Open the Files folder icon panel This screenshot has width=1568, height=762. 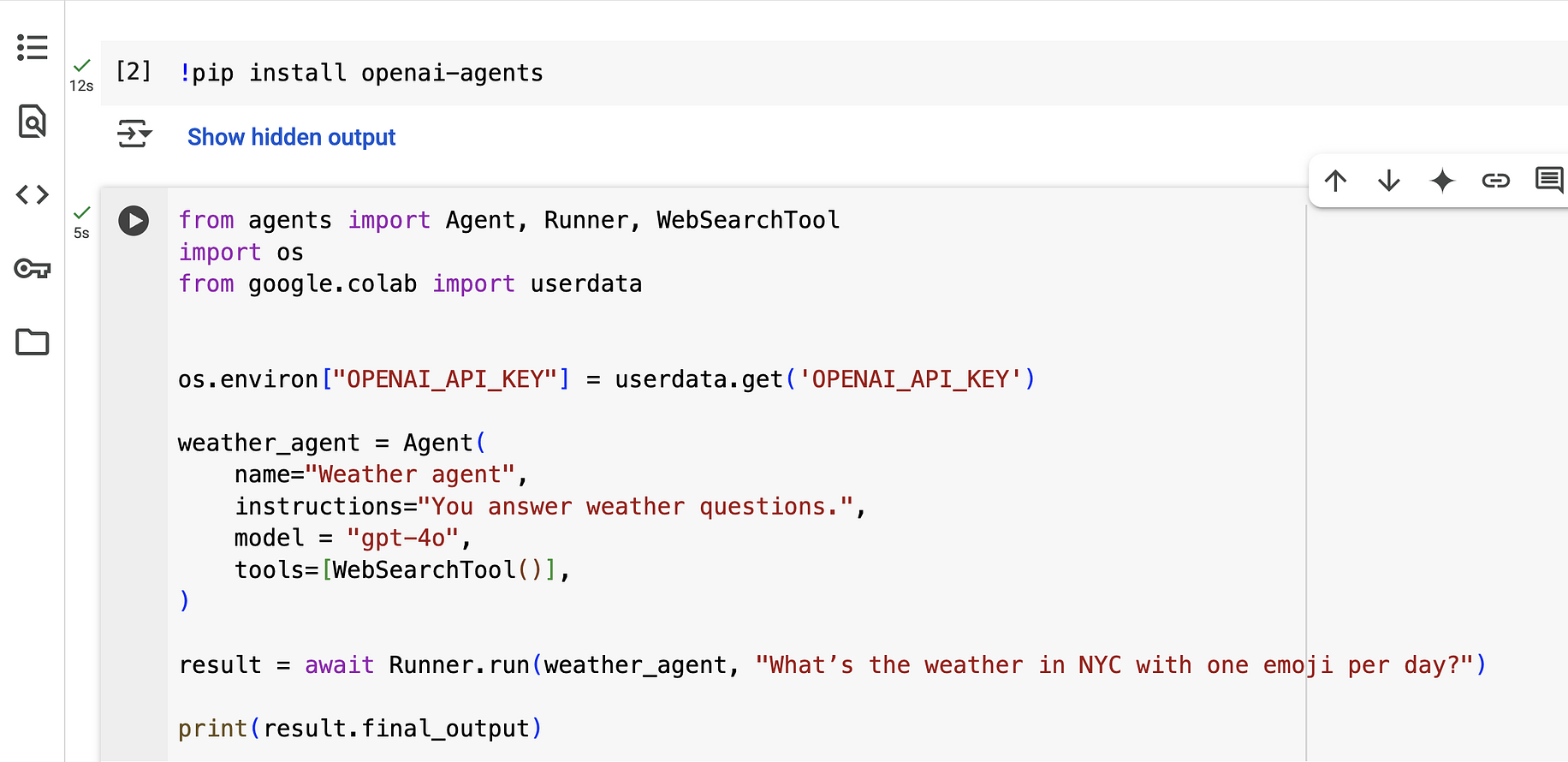point(33,342)
